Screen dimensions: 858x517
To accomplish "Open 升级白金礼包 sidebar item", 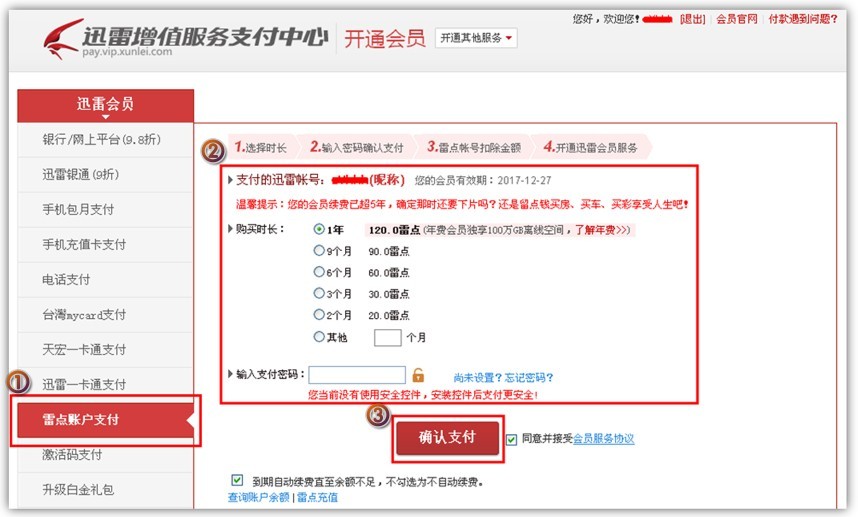I will click(106, 490).
